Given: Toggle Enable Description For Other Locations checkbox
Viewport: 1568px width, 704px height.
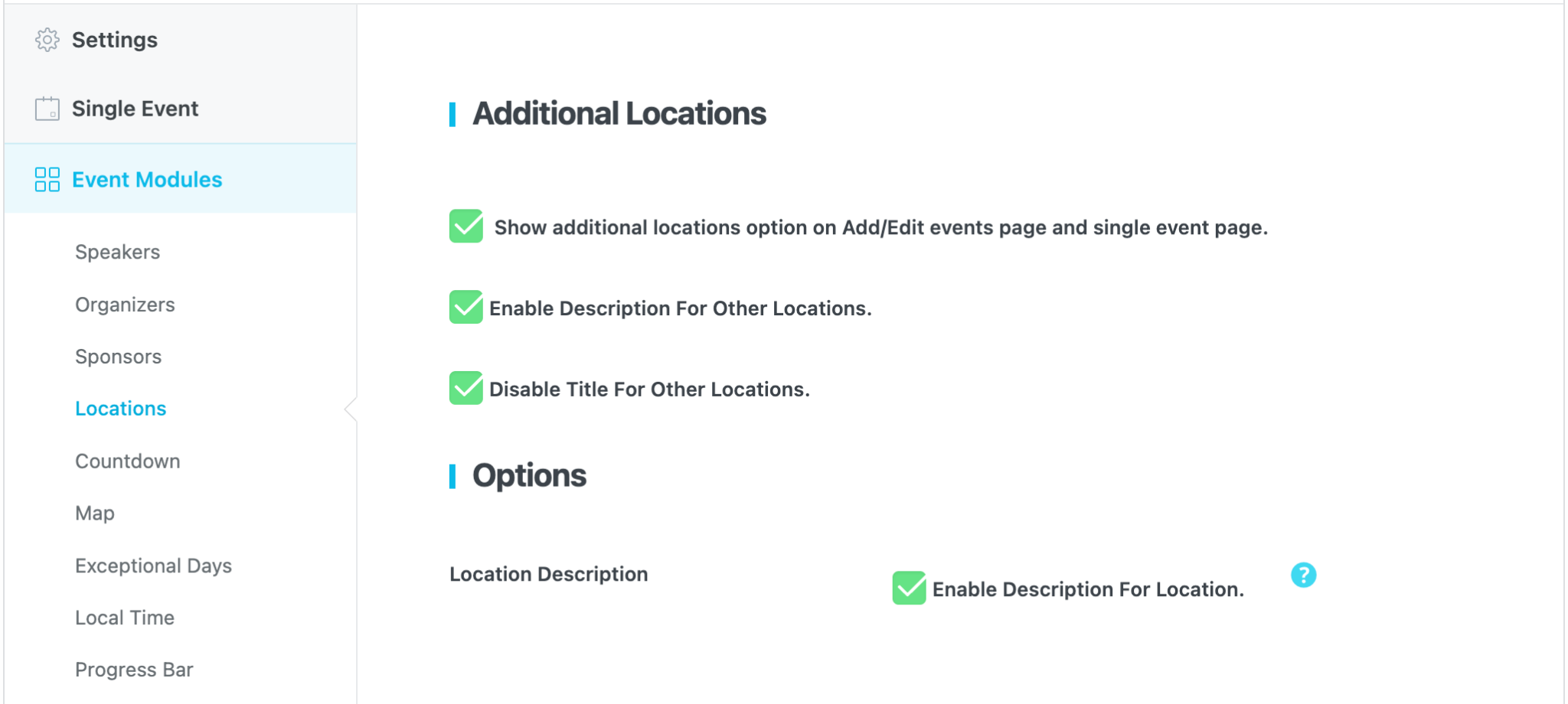Looking at the screenshot, I should (466, 308).
